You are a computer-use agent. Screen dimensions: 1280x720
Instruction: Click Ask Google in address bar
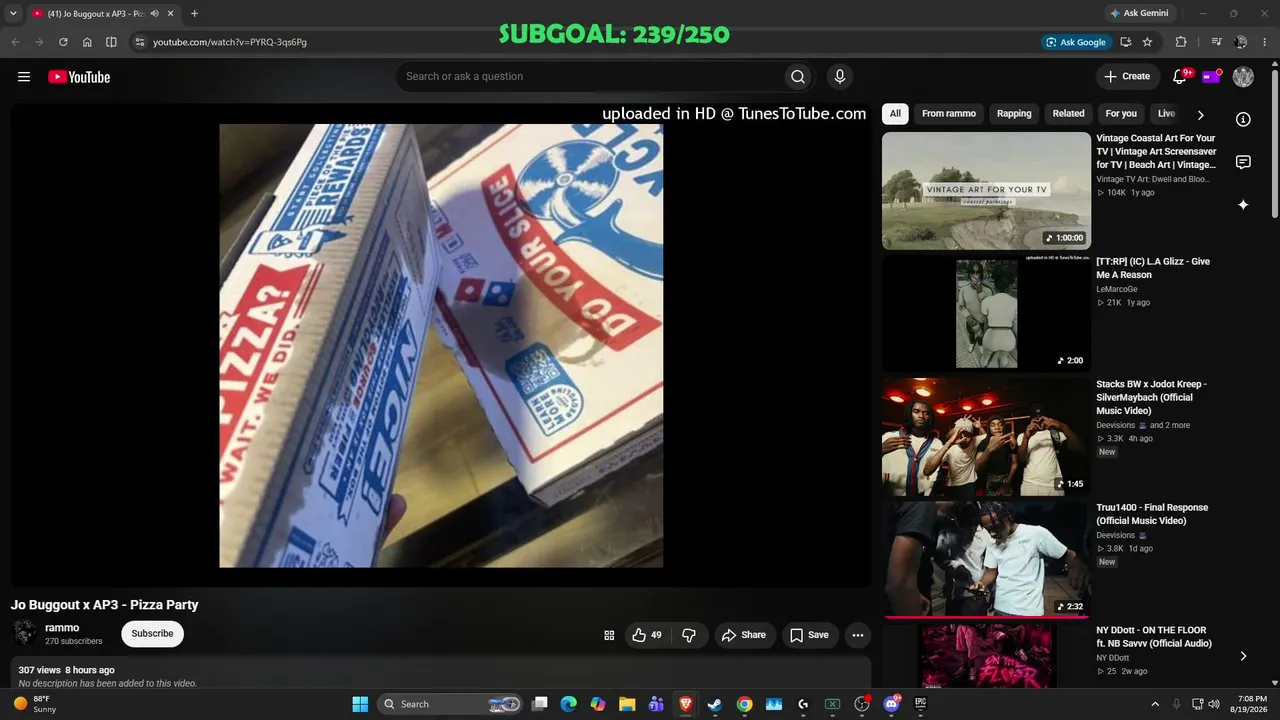pyautogui.click(x=1075, y=42)
